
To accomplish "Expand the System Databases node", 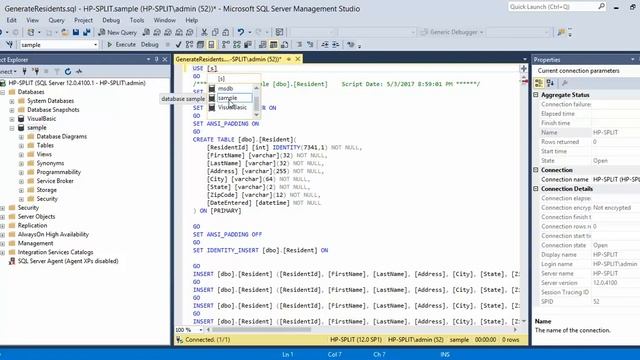I will click(12, 101).
